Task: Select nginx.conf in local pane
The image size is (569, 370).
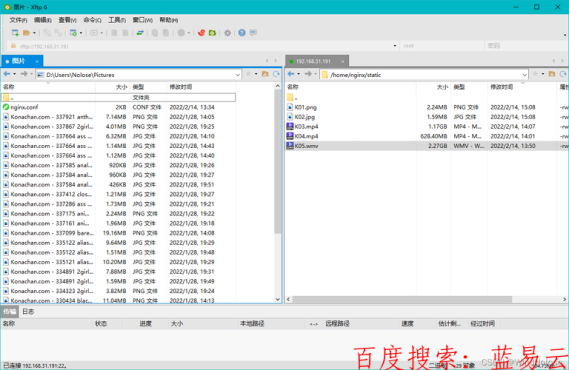Action: [119, 107]
